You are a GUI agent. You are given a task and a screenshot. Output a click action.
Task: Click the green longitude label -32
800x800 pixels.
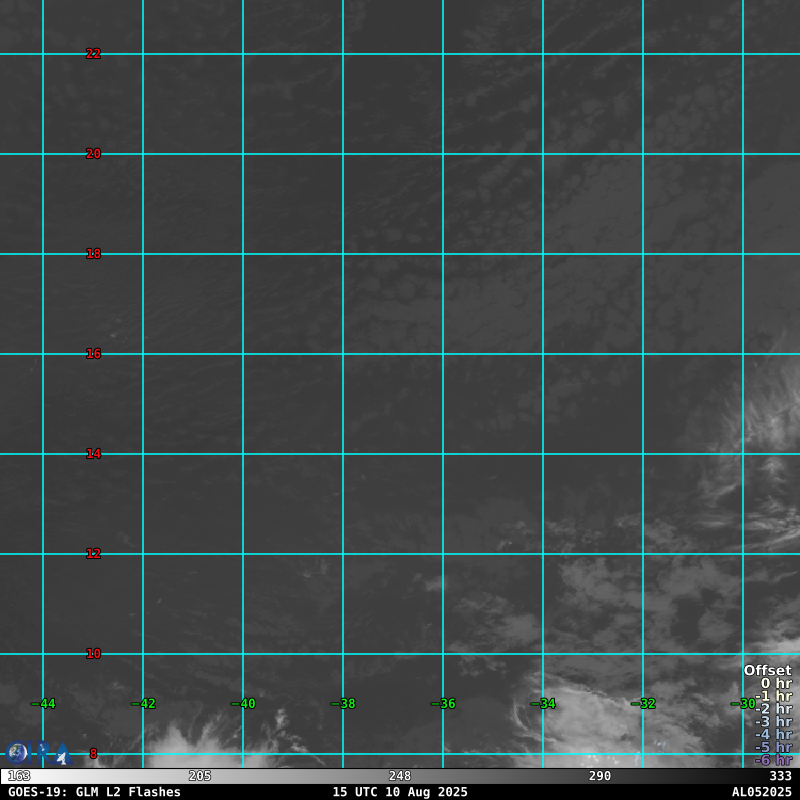click(x=643, y=704)
